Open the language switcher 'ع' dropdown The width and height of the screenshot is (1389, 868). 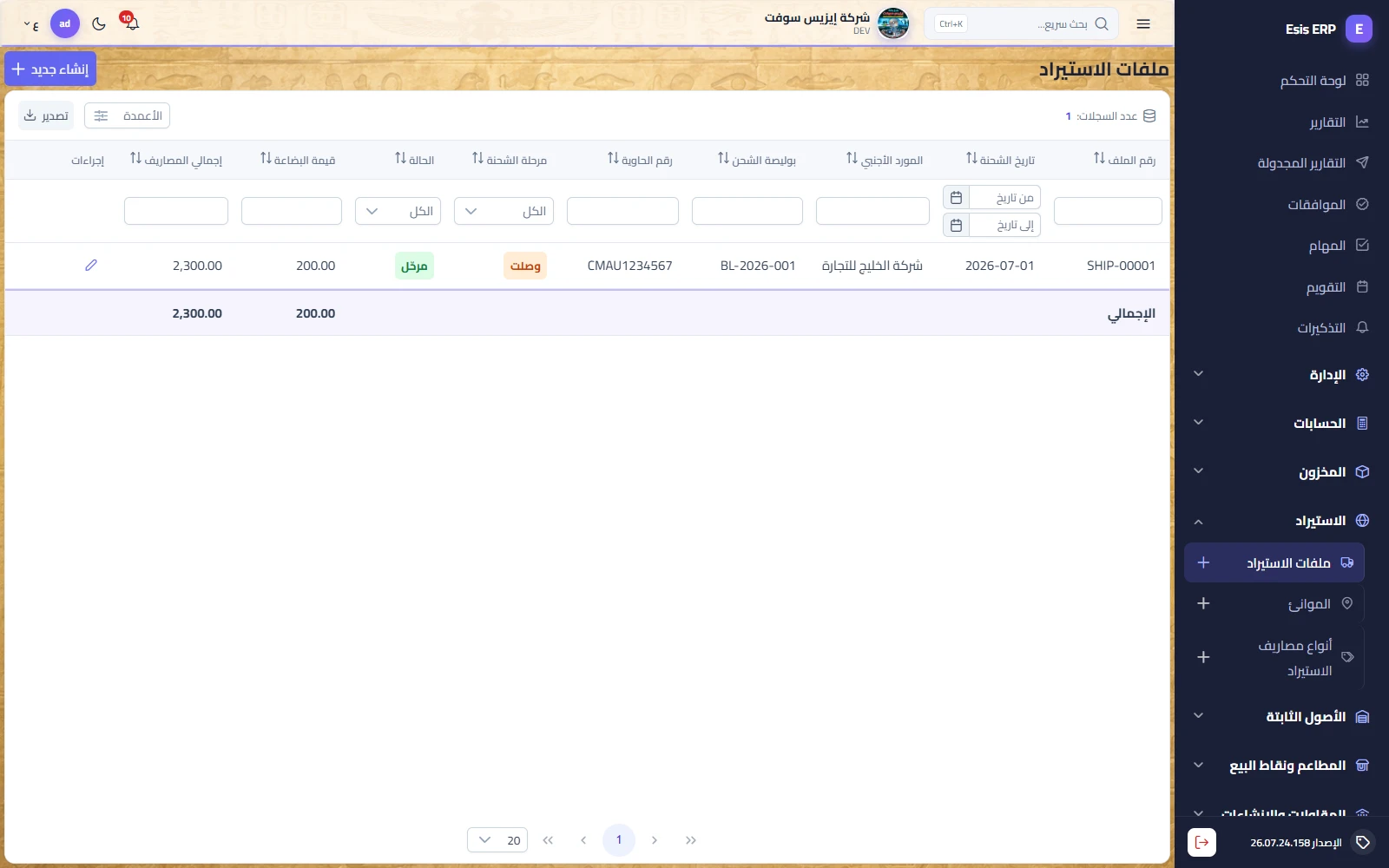coord(30,25)
